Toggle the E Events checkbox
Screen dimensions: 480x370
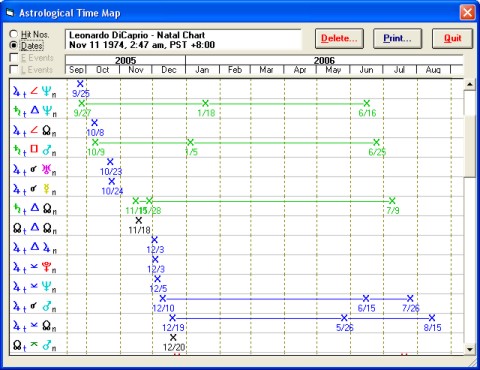[x=14, y=58]
